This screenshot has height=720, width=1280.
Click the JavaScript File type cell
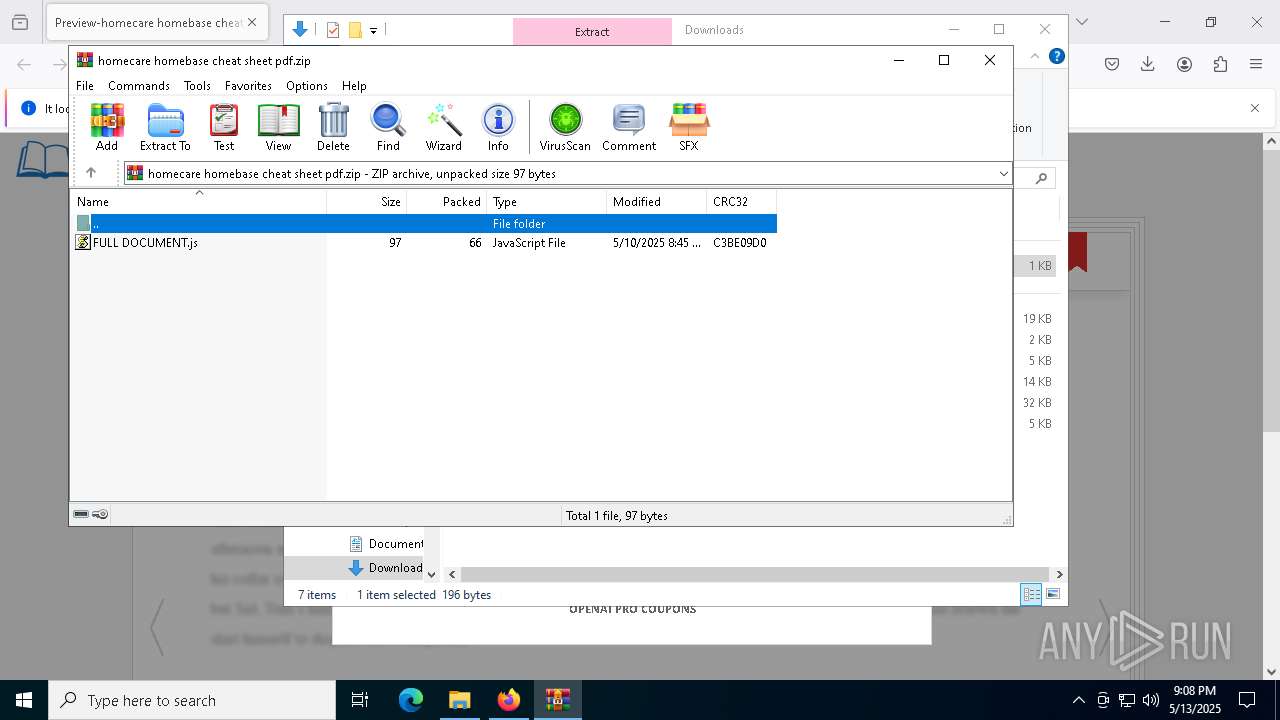[x=529, y=243]
